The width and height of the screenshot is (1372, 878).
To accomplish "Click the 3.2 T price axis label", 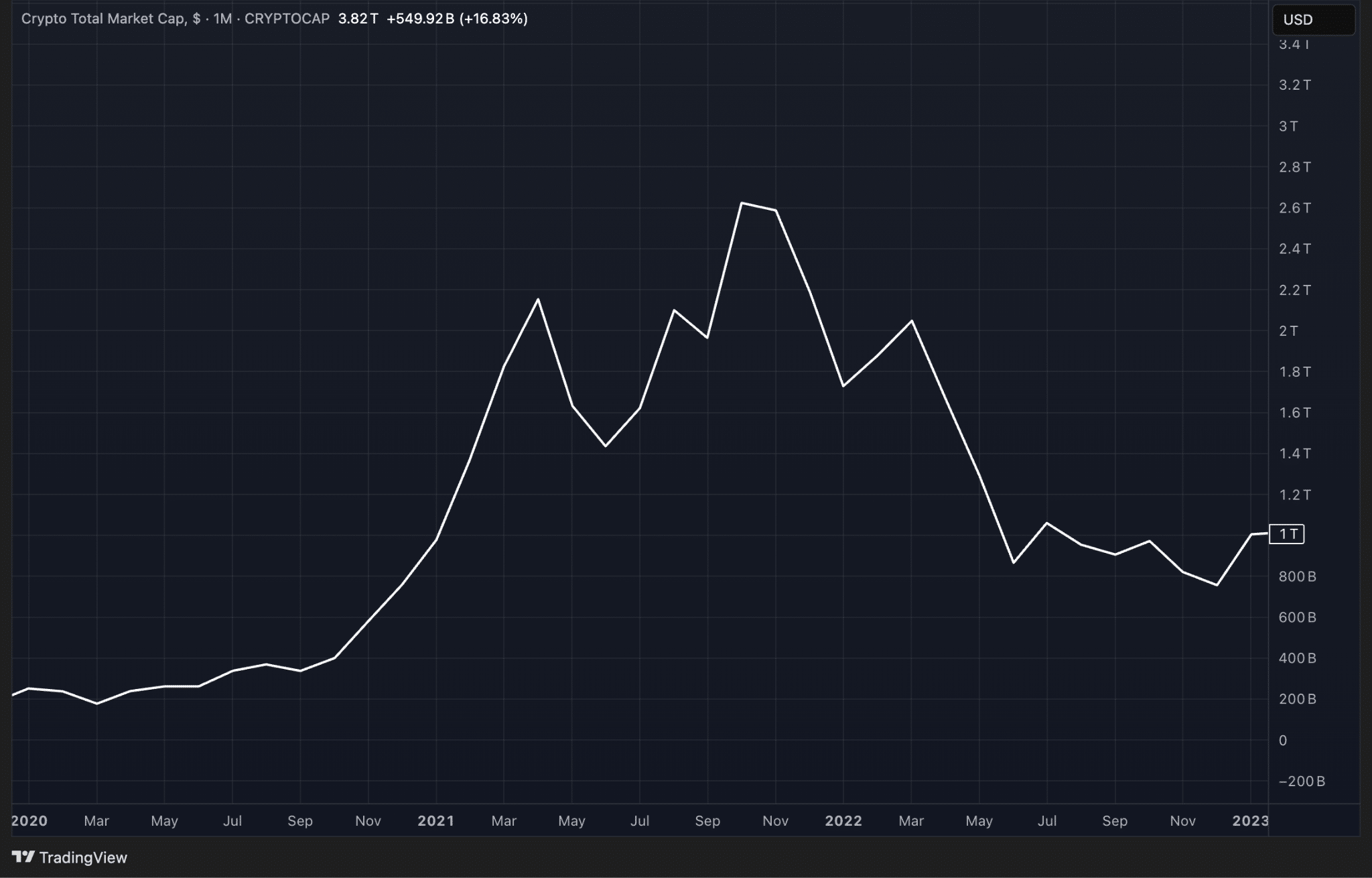I will (1294, 85).
